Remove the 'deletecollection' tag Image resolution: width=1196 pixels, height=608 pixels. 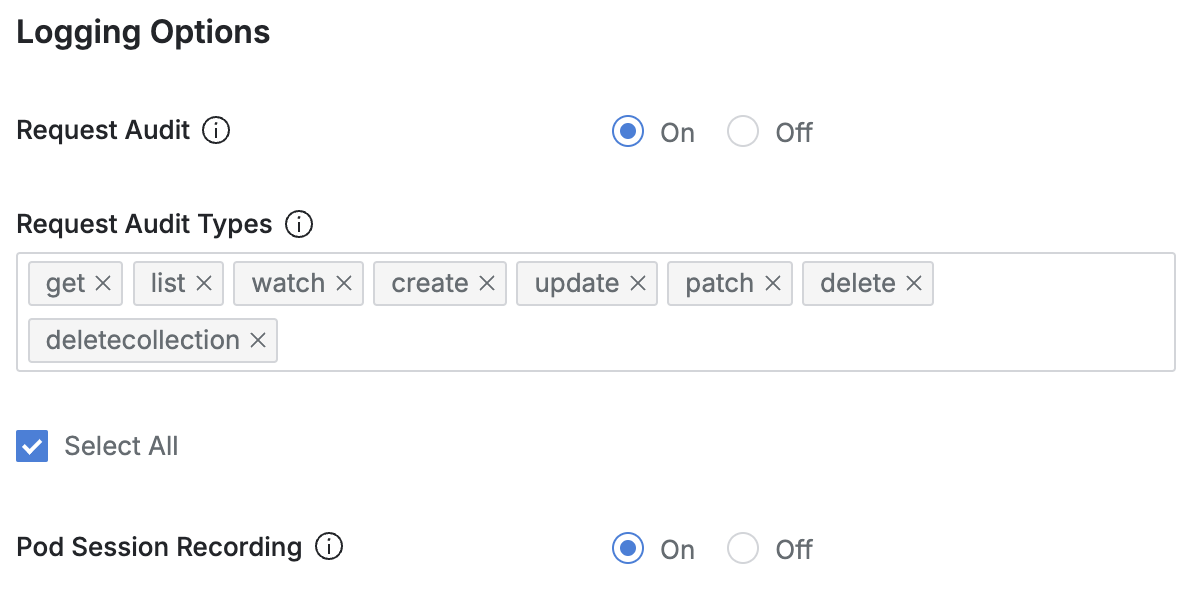258,341
